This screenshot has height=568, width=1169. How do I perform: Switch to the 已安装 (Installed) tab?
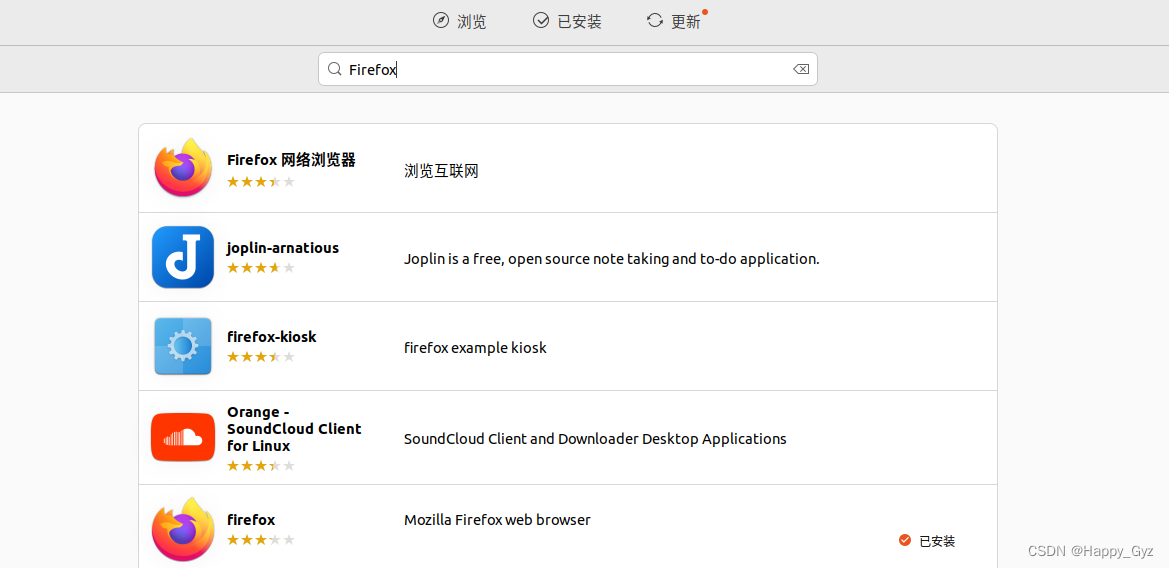(x=567, y=21)
